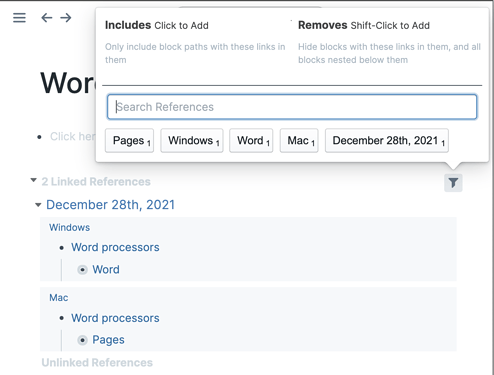
Task: Add the Mac filter
Action: click(x=299, y=141)
